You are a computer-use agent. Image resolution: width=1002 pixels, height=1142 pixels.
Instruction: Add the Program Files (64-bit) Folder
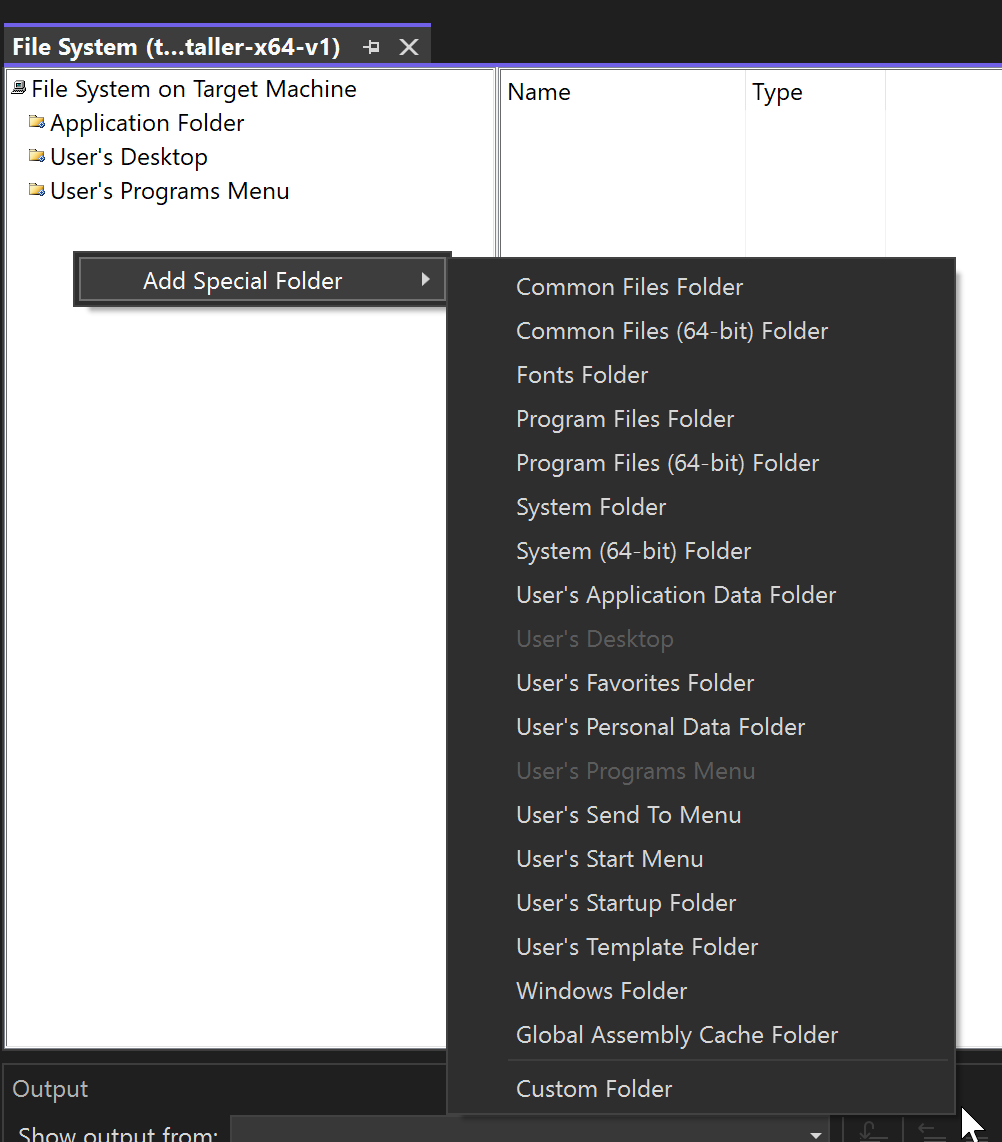pos(667,463)
